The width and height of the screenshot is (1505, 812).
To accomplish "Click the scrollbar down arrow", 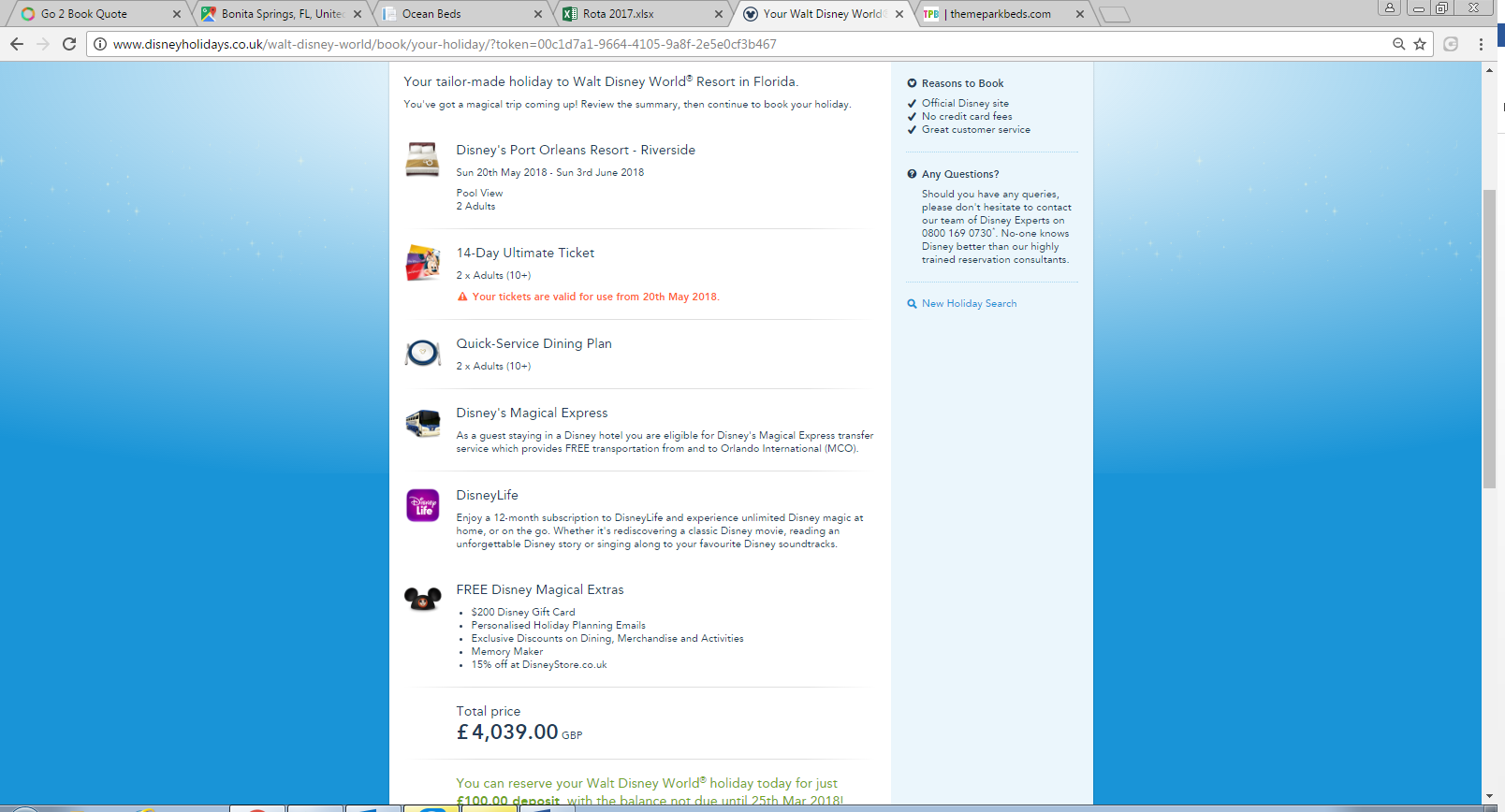I will pyautogui.click(x=1489, y=796).
